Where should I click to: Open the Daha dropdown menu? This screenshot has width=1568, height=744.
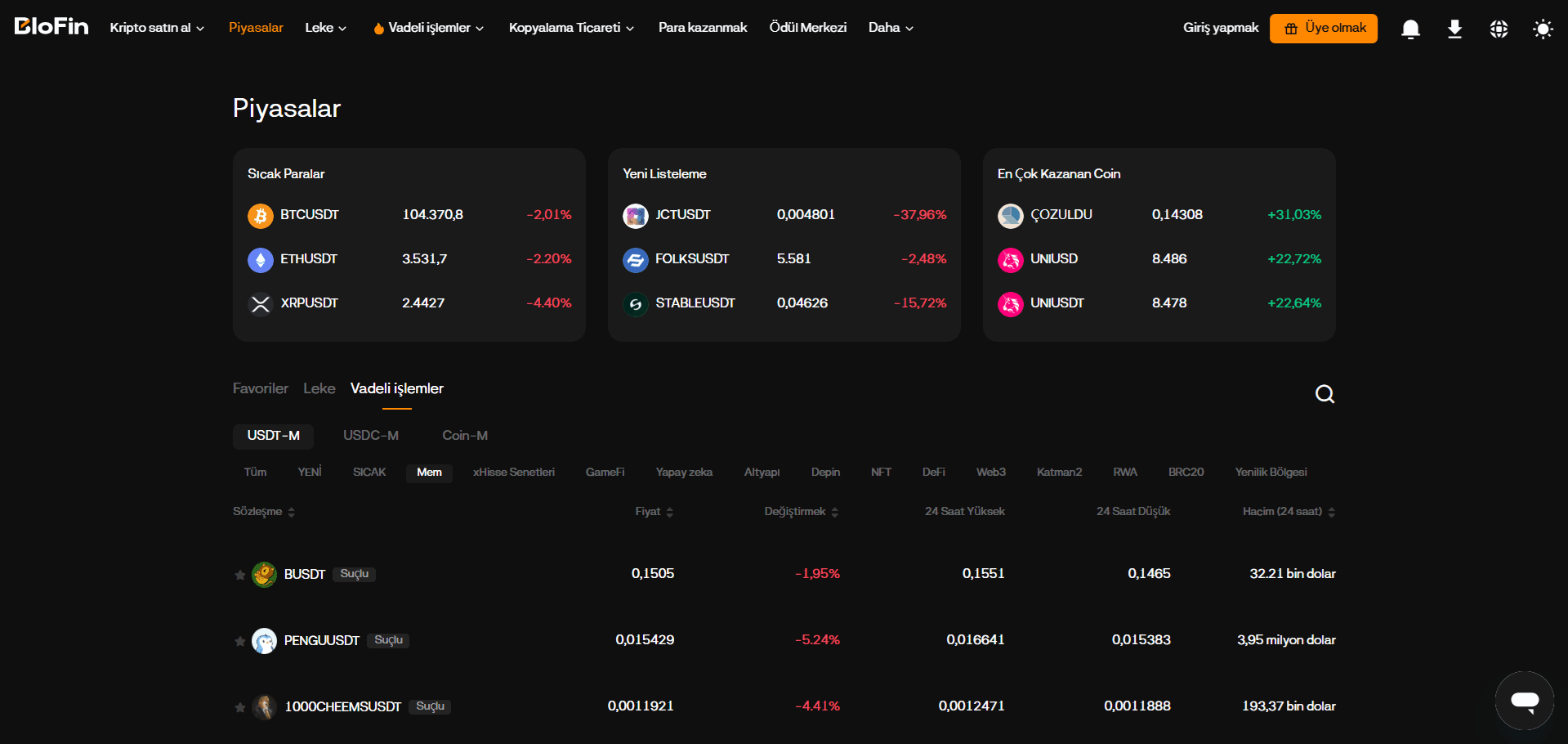(891, 28)
